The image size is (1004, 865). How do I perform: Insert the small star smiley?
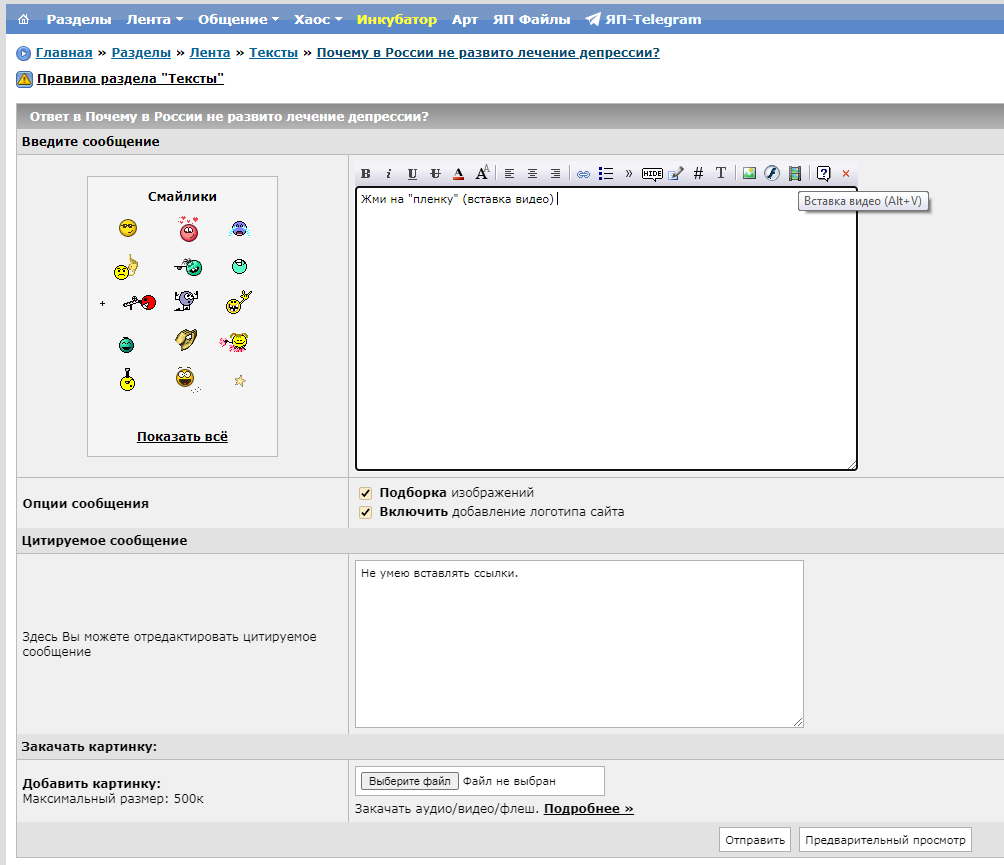tap(240, 382)
